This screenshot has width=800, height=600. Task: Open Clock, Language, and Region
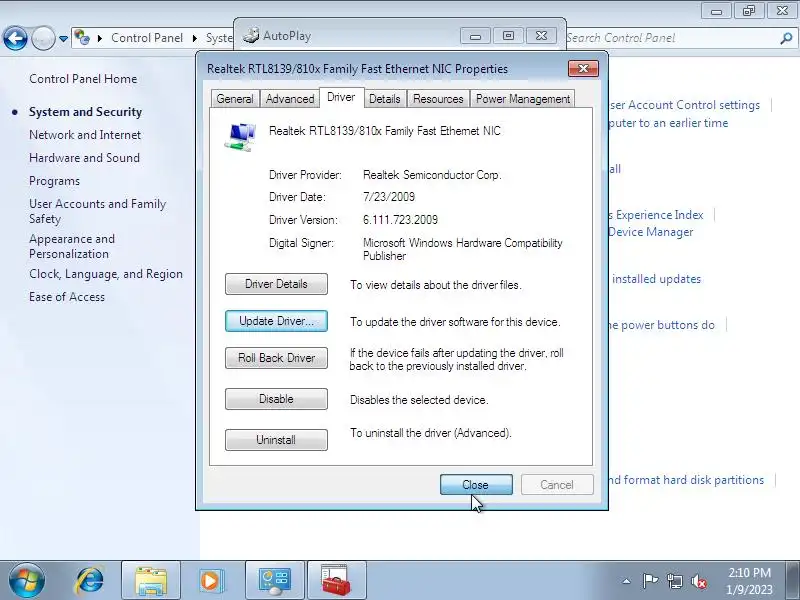(106, 274)
